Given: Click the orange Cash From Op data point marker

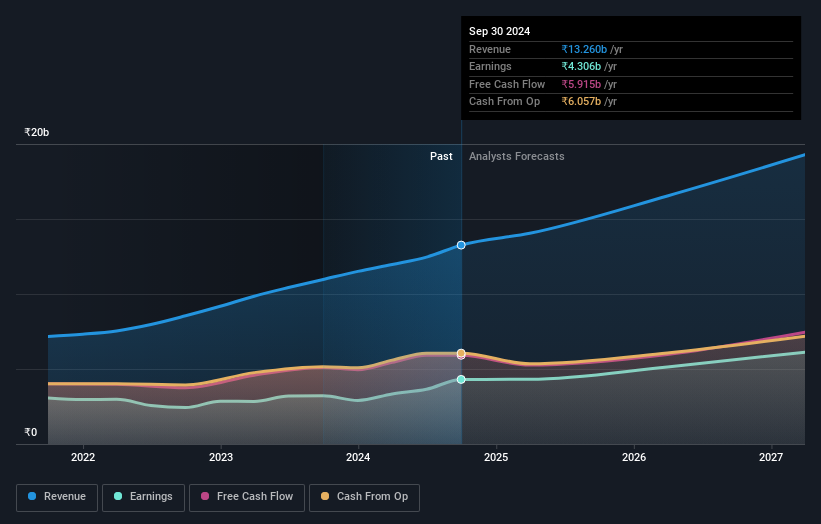Looking at the screenshot, I should point(461,353).
